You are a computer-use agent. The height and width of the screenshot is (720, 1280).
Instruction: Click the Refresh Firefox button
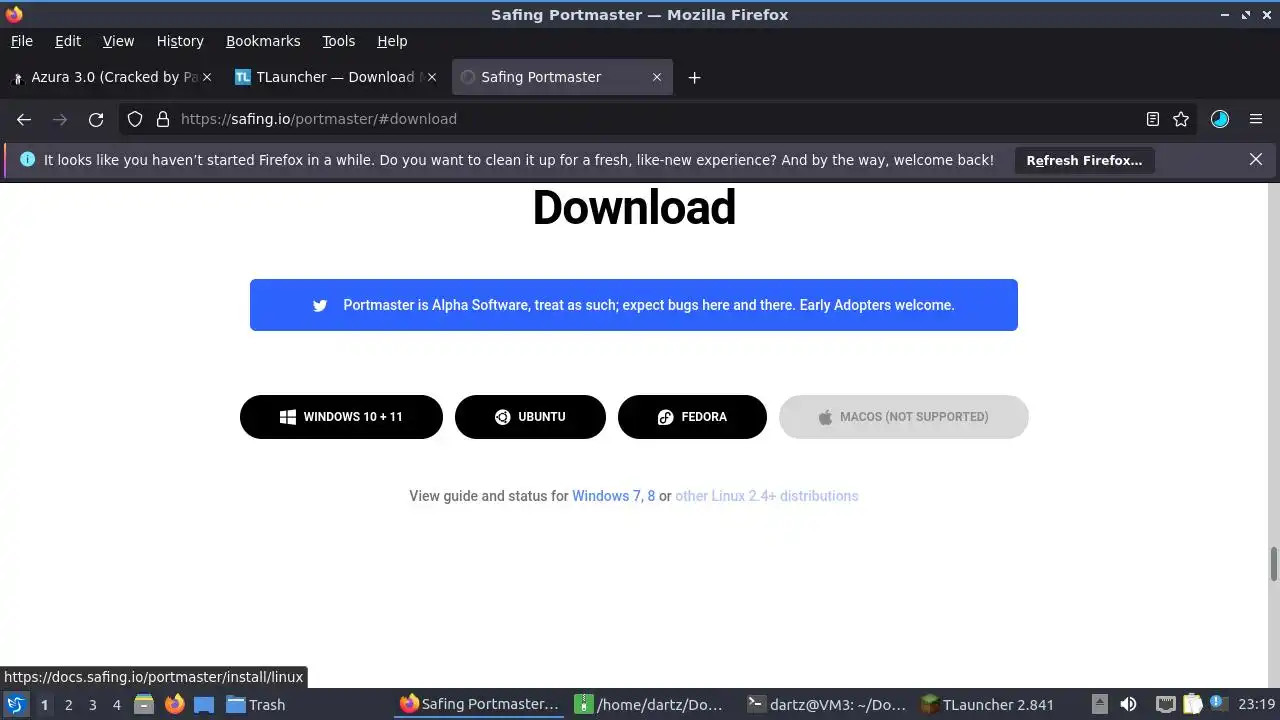pyautogui.click(x=1084, y=160)
